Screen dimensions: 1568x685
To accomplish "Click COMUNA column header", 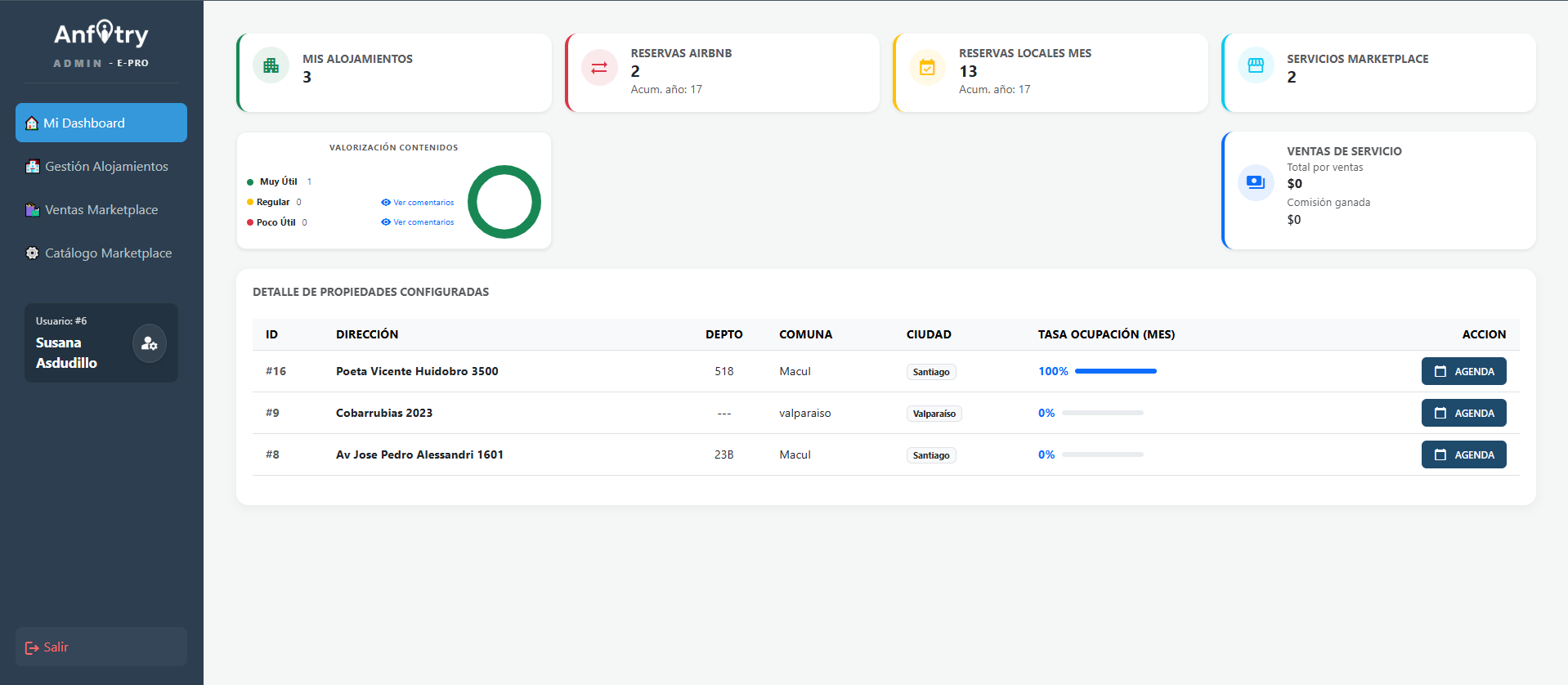I will pos(805,334).
